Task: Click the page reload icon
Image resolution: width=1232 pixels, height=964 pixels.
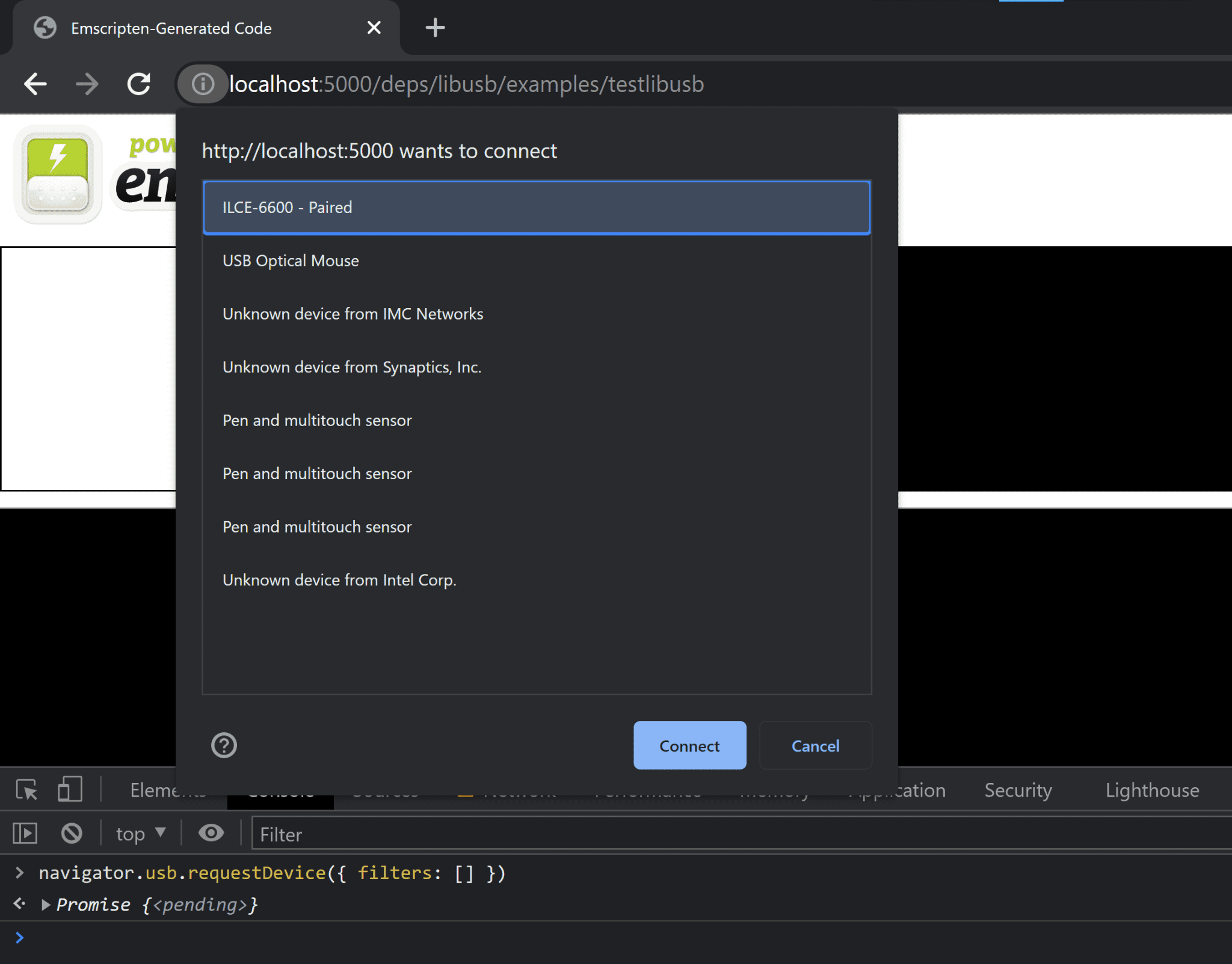Action: point(141,83)
